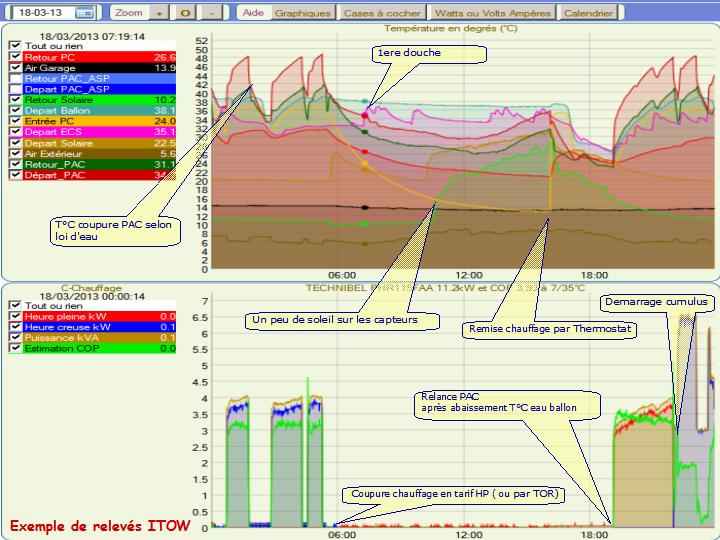Viewport: 720px width, 540px height.
Task: Switch to Cases à cocher tab
Action: [380, 14]
